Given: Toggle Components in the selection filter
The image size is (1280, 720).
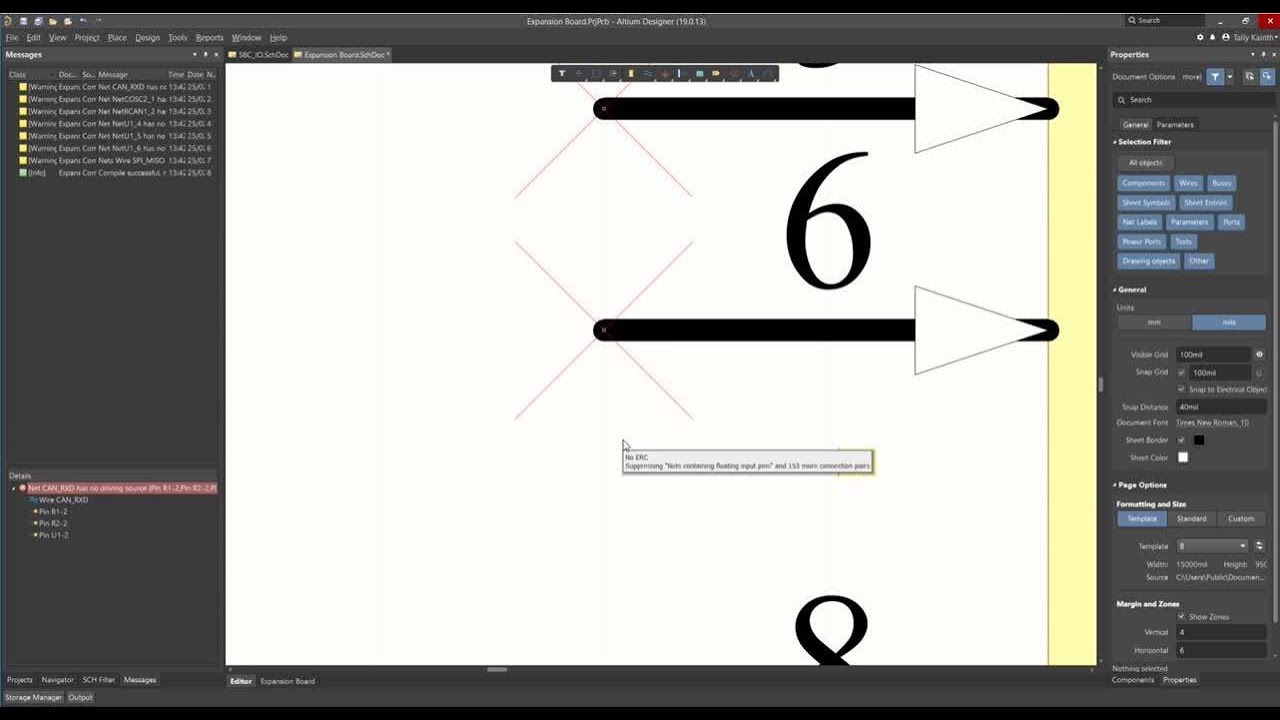Looking at the screenshot, I should tap(1143, 183).
